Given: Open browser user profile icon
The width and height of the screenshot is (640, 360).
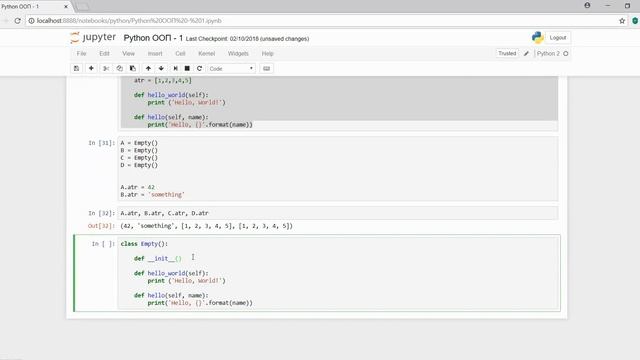Looking at the screenshot, I should (587, 5).
